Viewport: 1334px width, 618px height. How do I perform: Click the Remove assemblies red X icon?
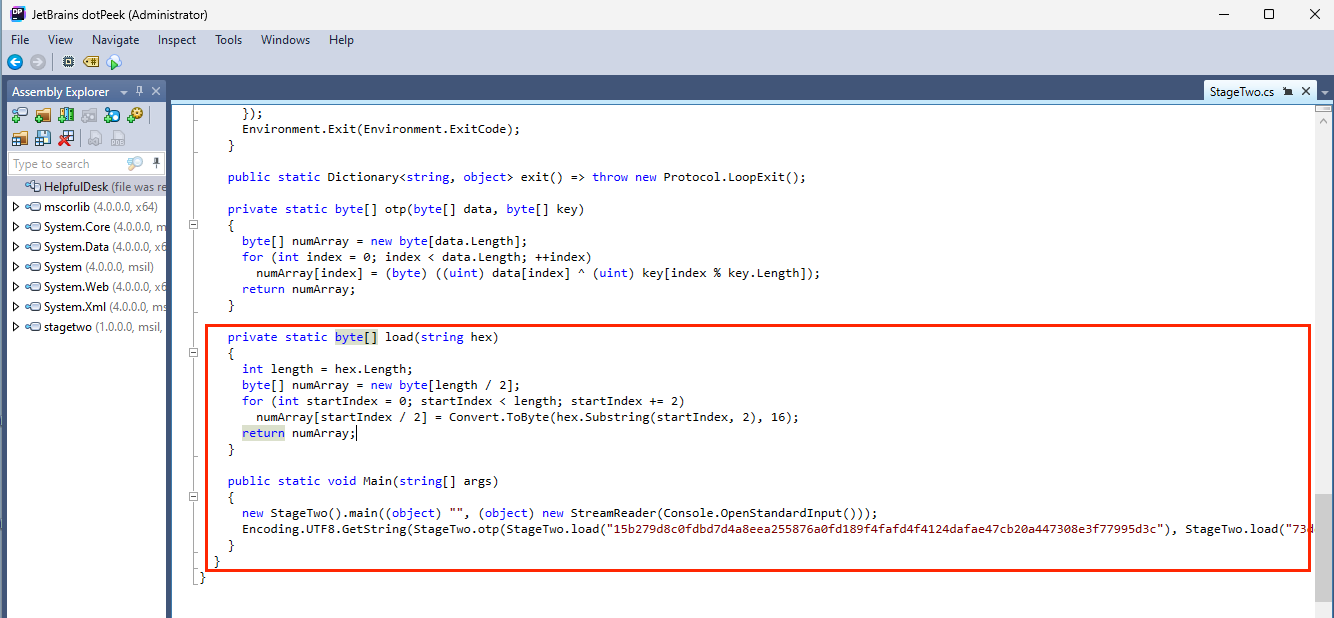click(x=67, y=137)
